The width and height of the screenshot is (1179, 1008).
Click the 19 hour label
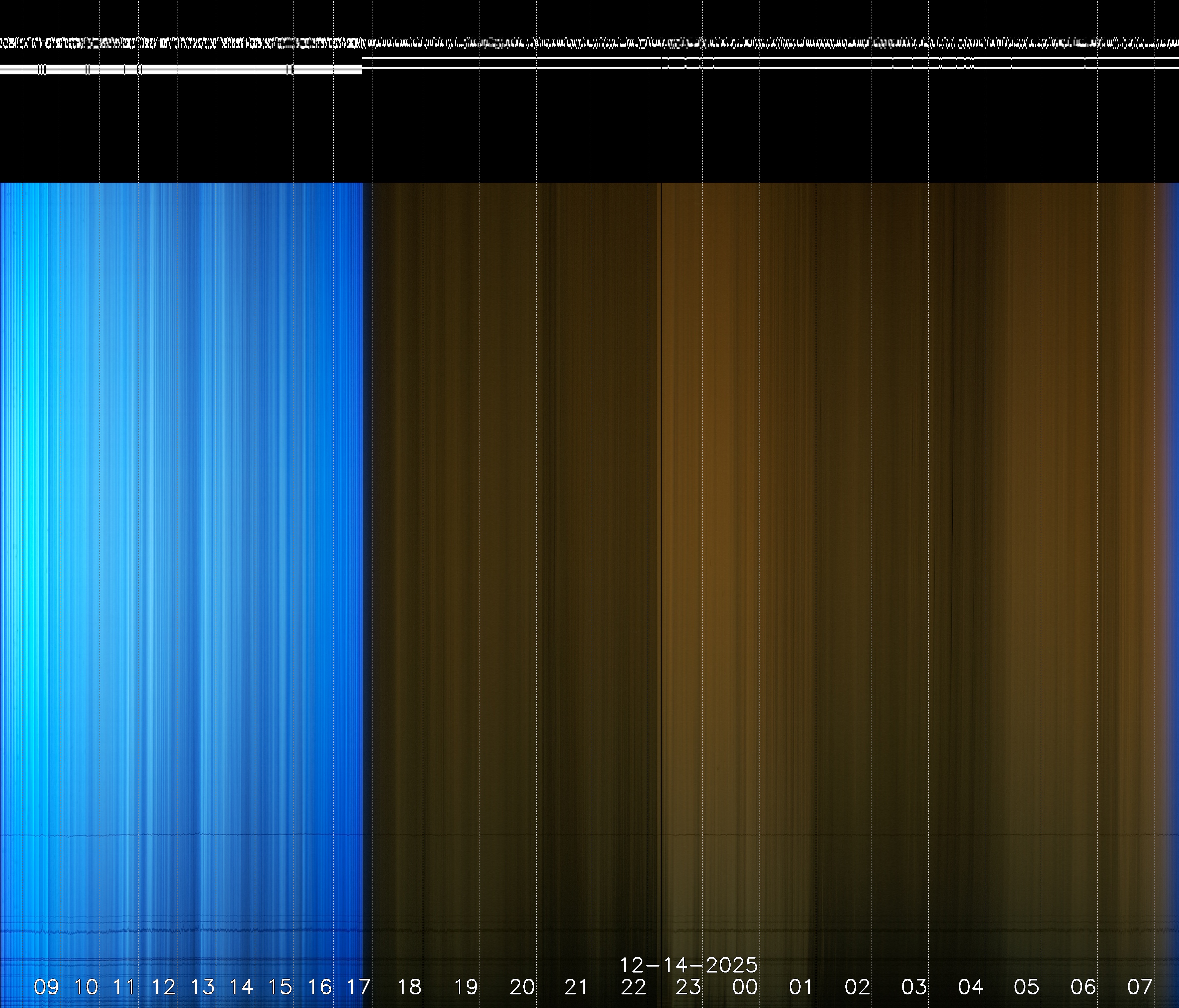coord(465,987)
